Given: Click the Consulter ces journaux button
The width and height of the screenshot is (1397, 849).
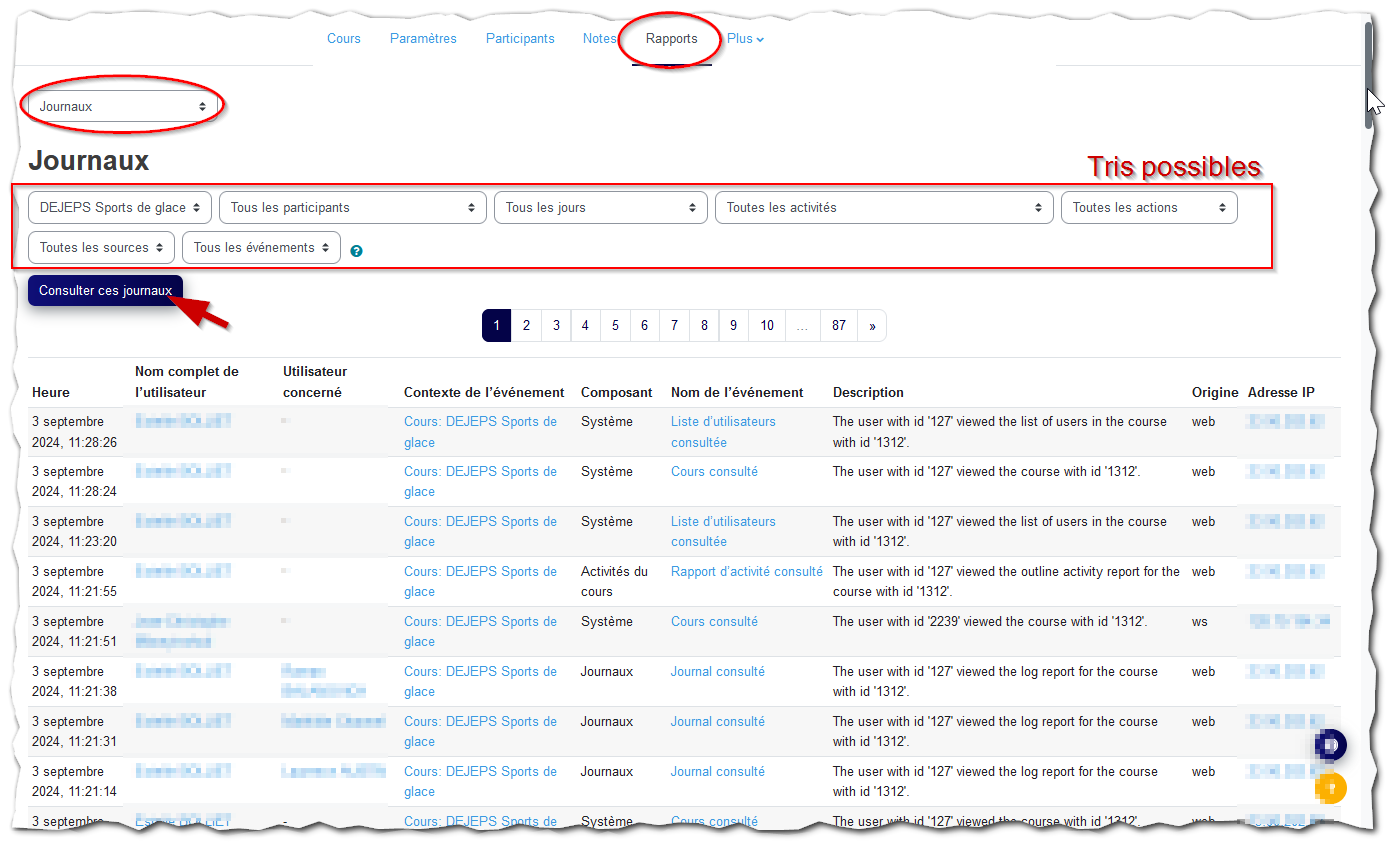Looking at the screenshot, I should 105,291.
